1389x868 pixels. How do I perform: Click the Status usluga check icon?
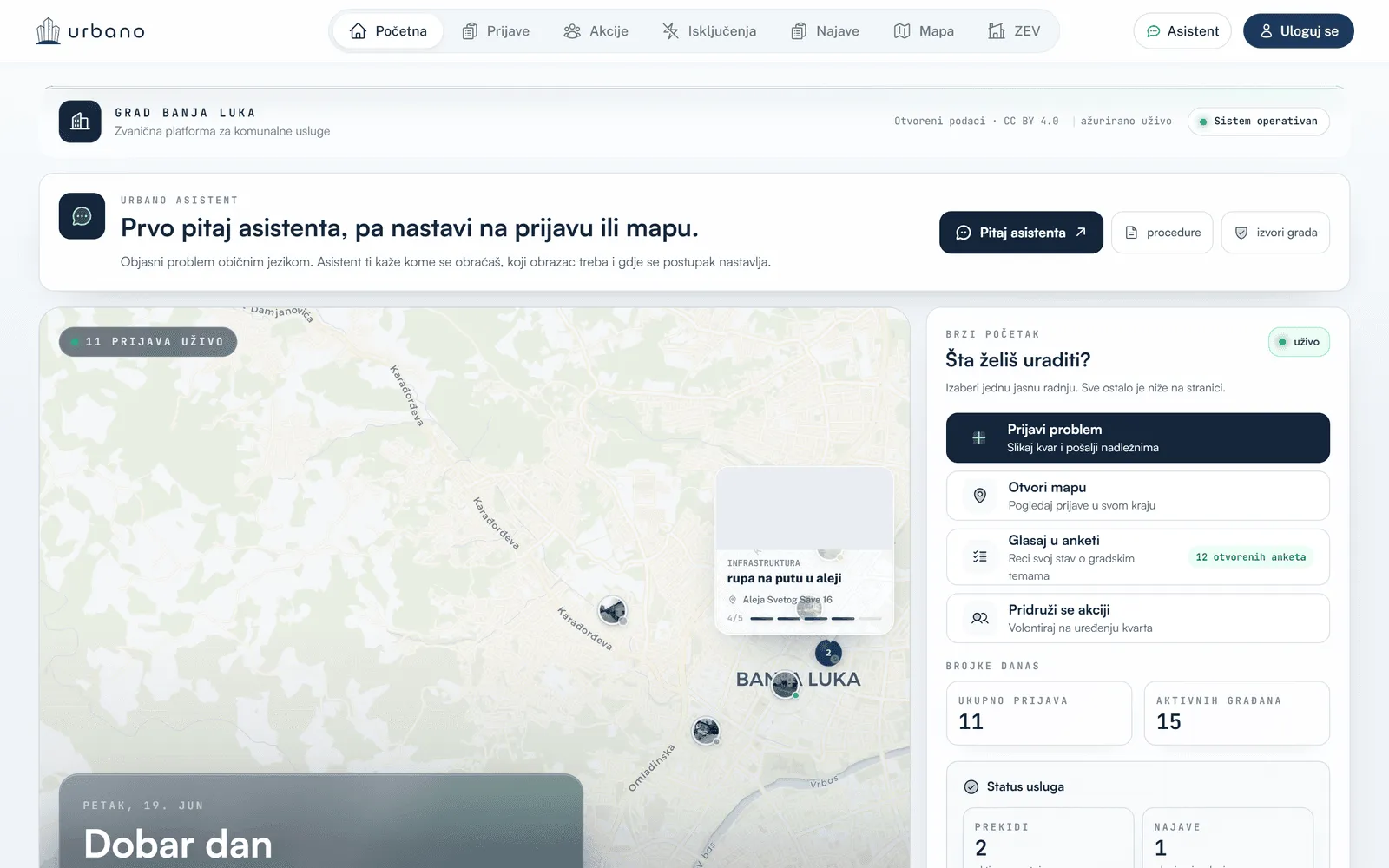point(971,786)
